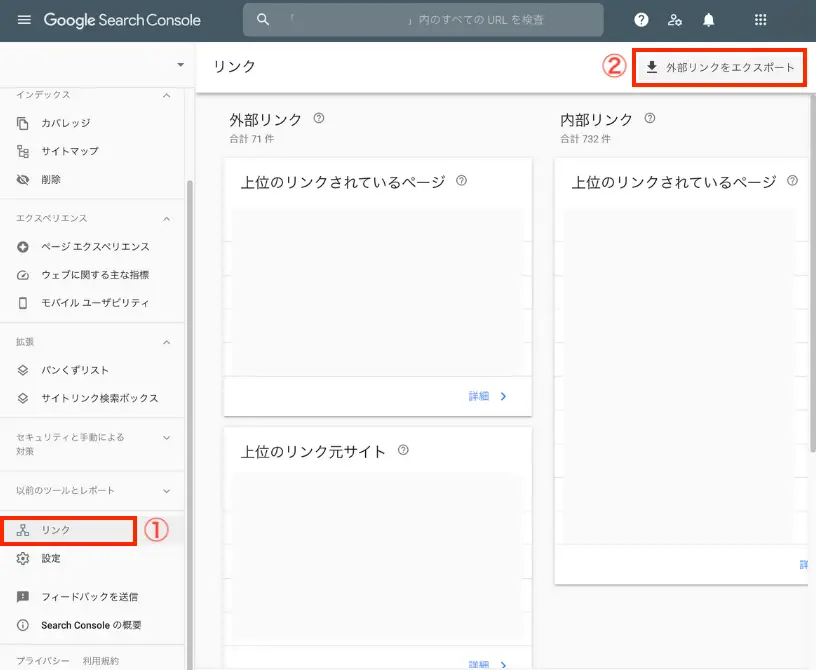Screen dimensions: 816x670
Task: Open モバイルユーザビリティ with its phone icon
Action: coord(23,302)
